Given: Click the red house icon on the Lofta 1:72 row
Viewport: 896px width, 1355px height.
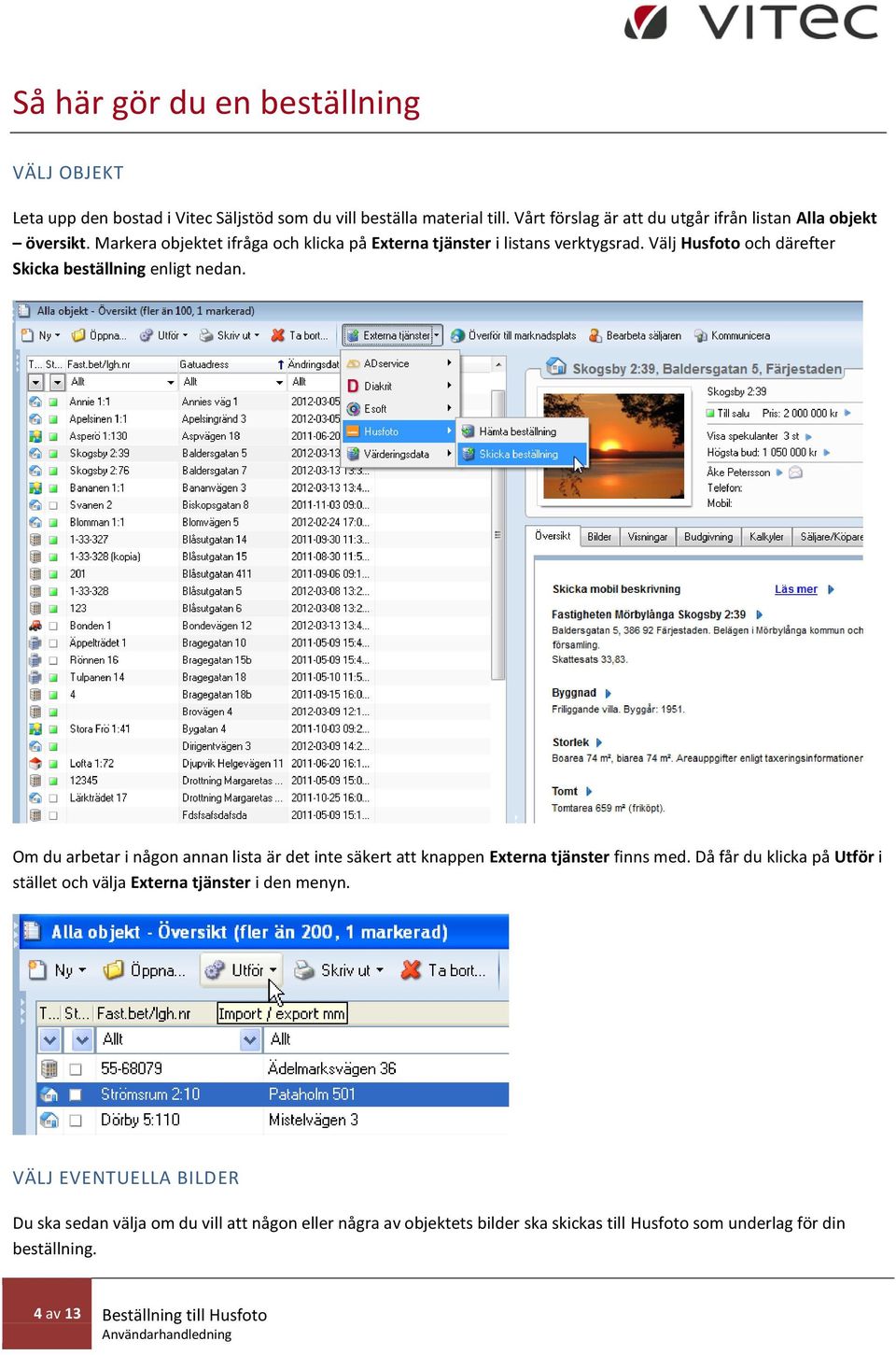Looking at the screenshot, I should [x=35, y=763].
